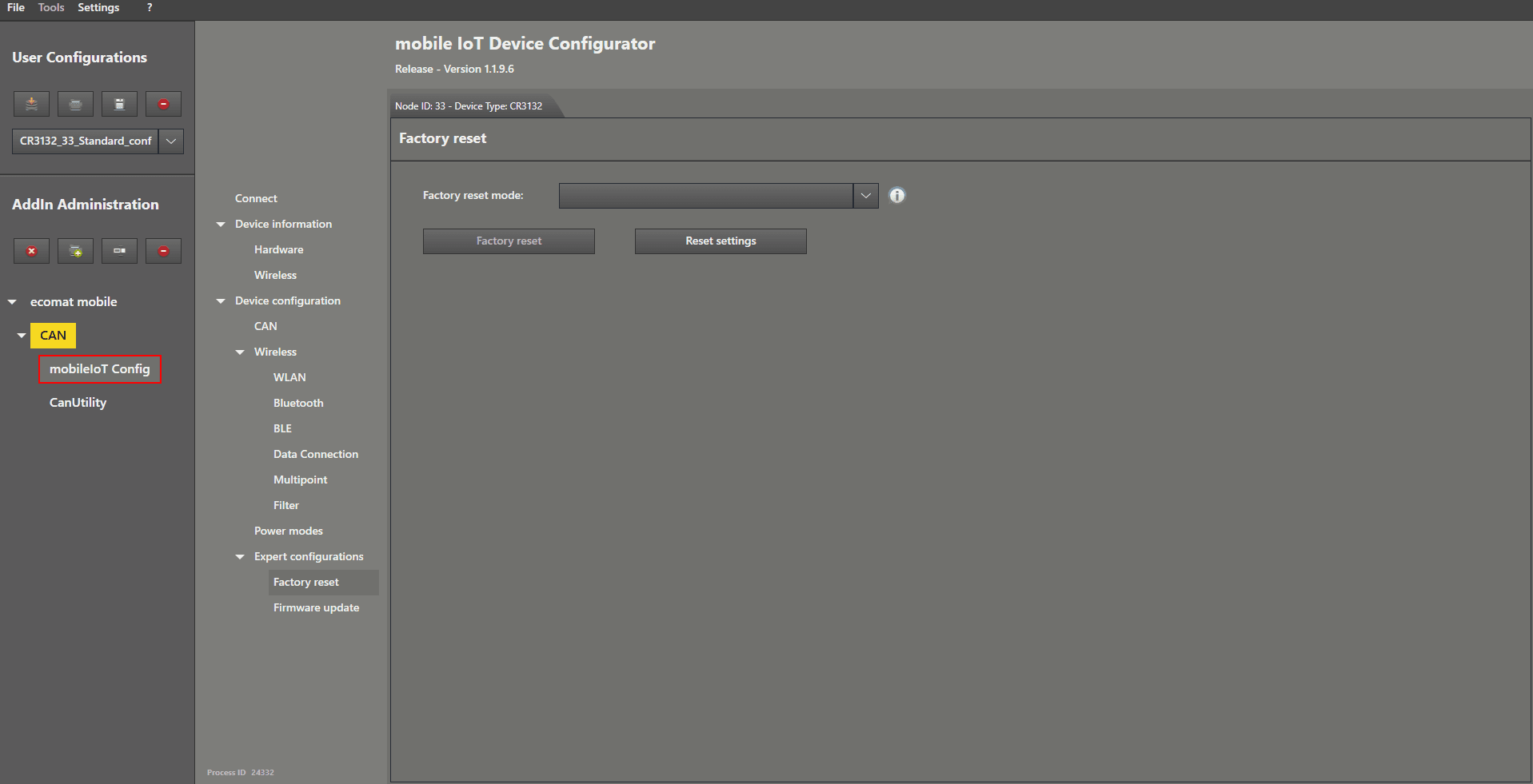Screen dimensions: 1533x784
Task: Open the Settings menu
Action: click(x=98, y=8)
